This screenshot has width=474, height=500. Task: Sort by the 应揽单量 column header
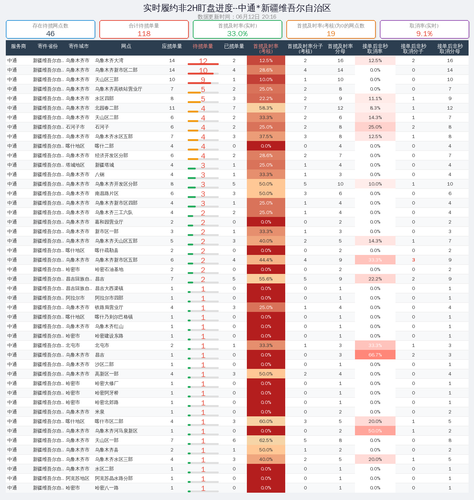point(172,46)
